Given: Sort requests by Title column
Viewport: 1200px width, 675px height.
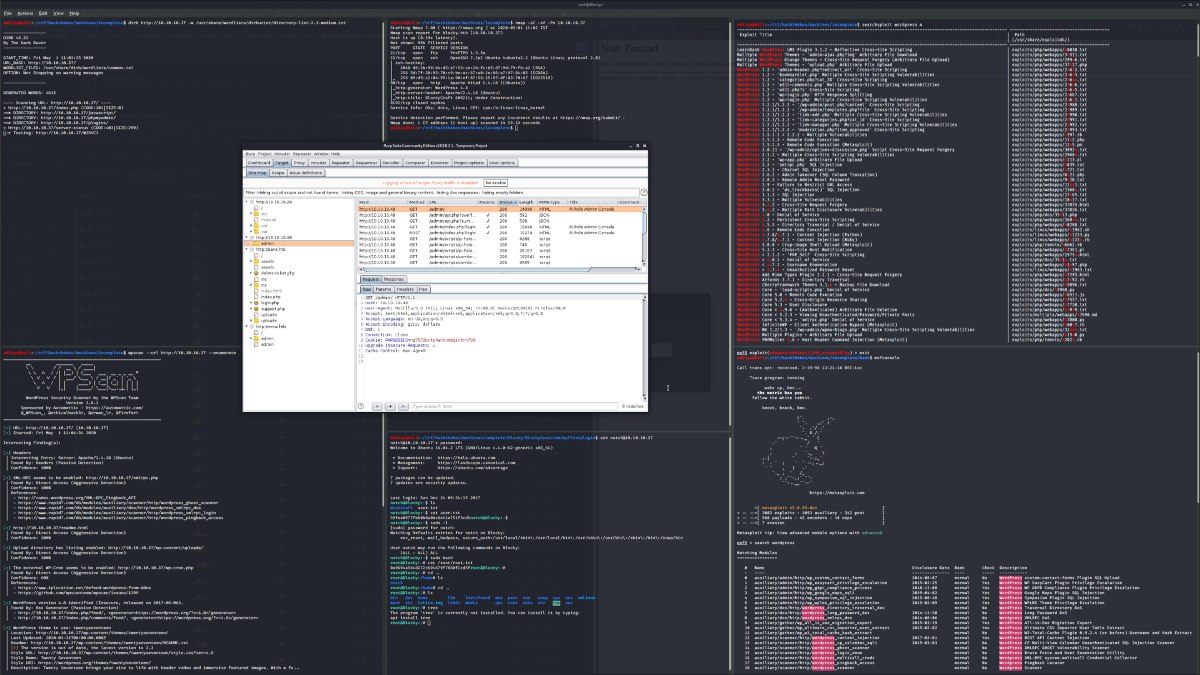Looking at the screenshot, I should pyautogui.click(x=592, y=202).
